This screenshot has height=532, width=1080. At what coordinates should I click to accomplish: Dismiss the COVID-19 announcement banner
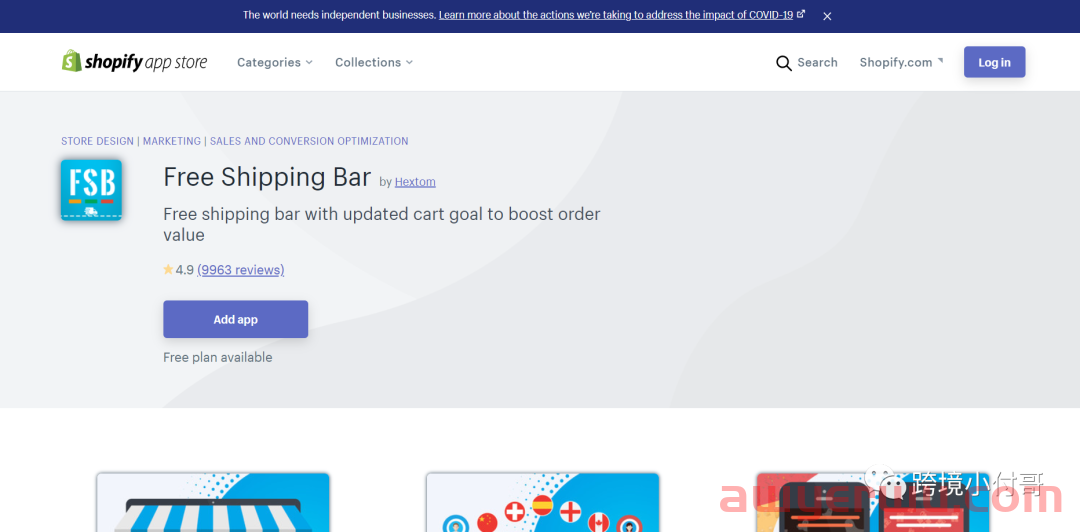(x=827, y=16)
